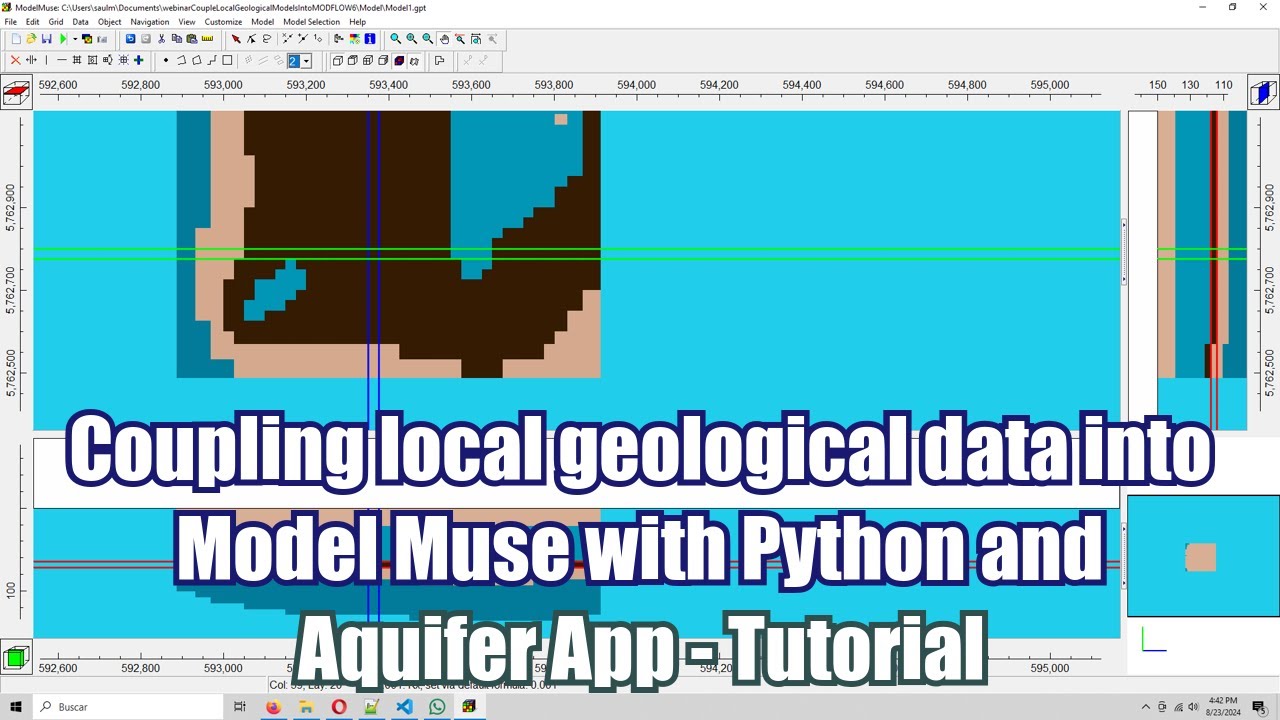Click the 3D view thumbnail pane

coord(1203,555)
